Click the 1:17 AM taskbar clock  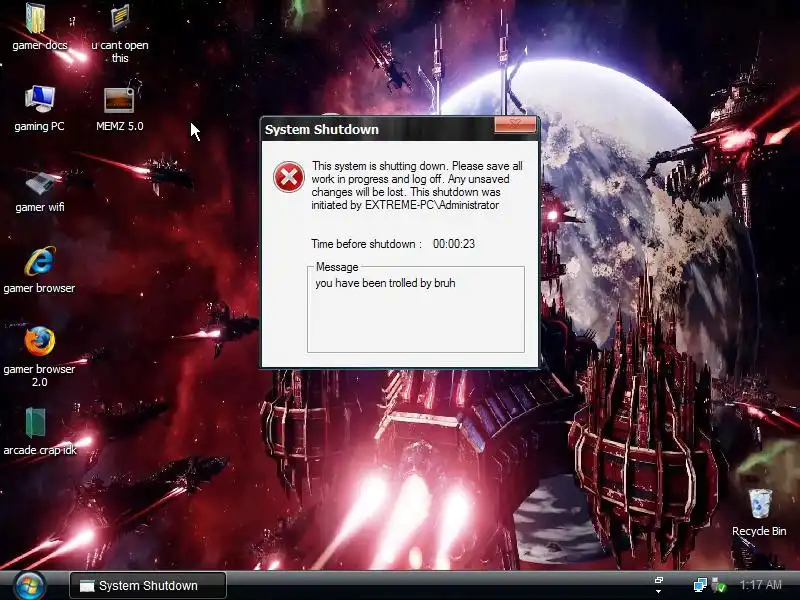(x=760, y=585)
